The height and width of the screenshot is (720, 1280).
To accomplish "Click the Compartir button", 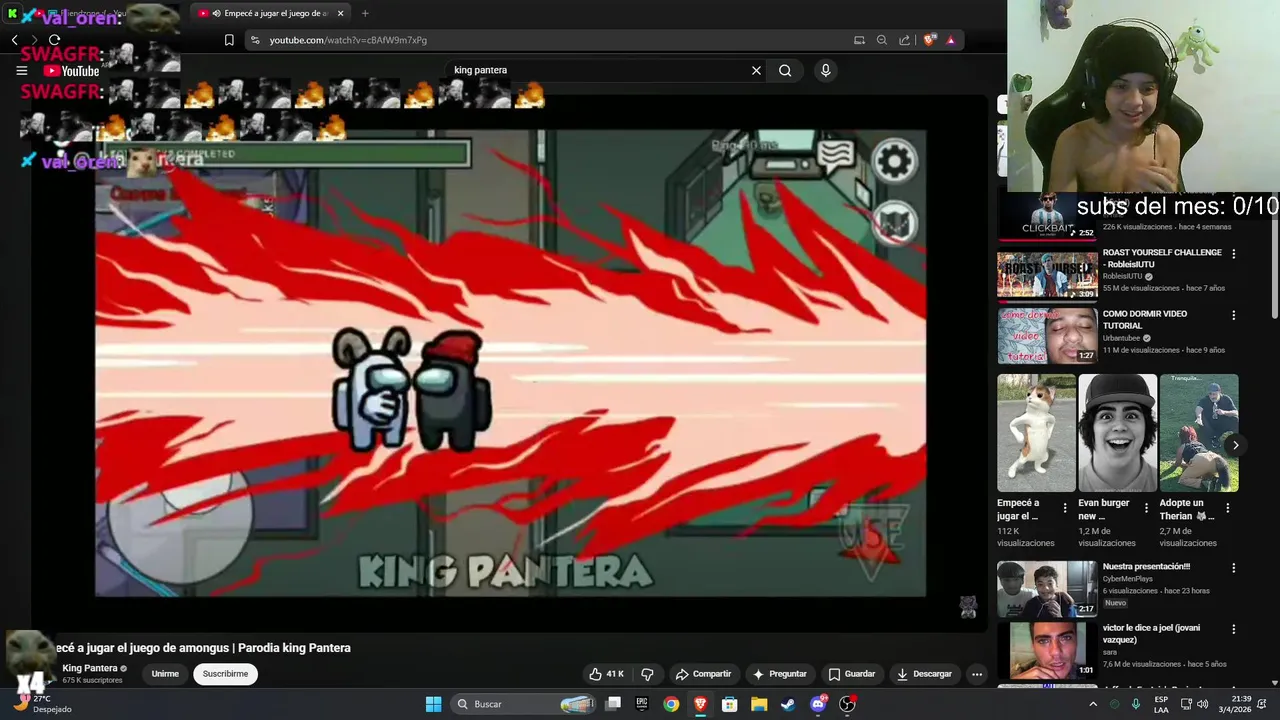I will click(x=703, y=674).
